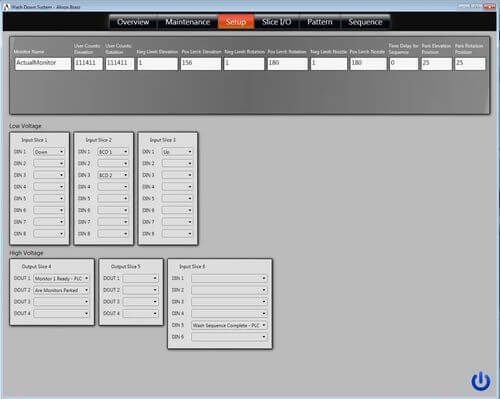Image resolution: width=500 pixels, height=399 pixels.
Task: Click the Park Rotation Position field
Action: point(470,64)
